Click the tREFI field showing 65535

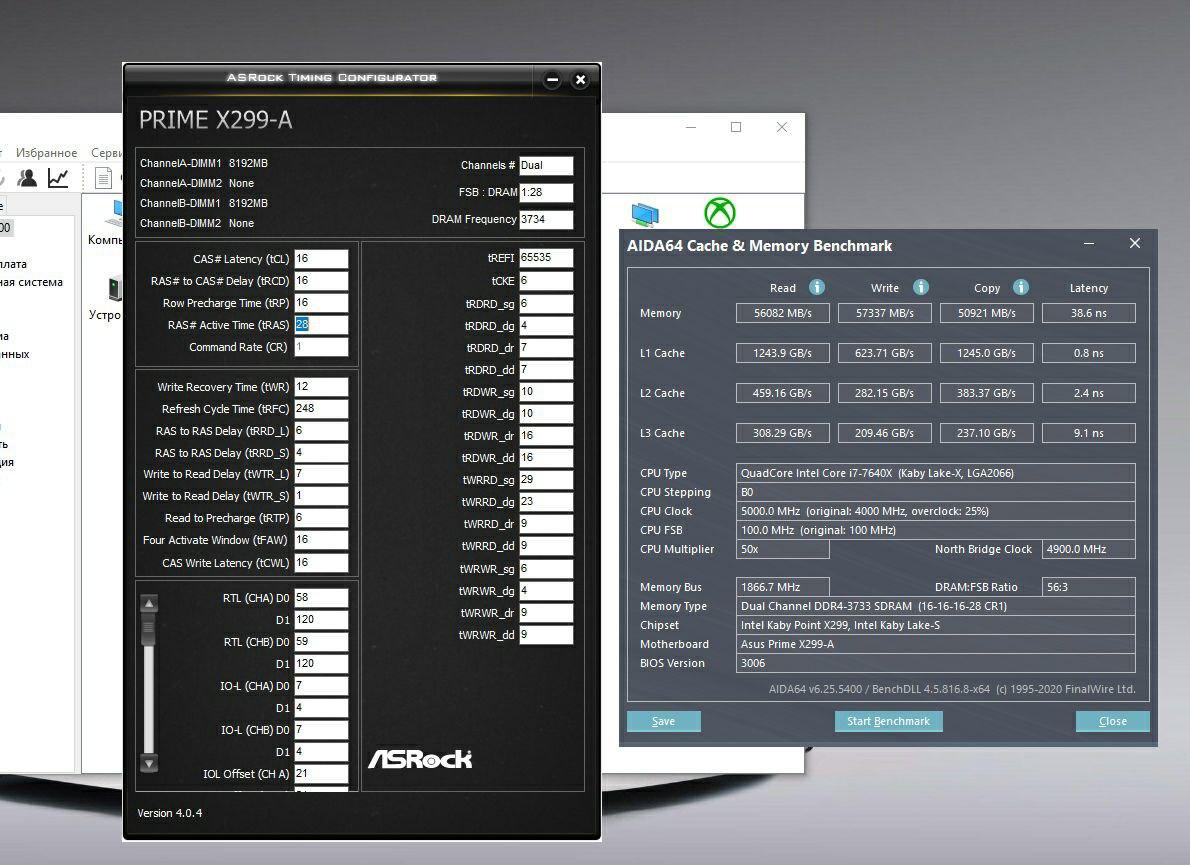coord(546,258)
